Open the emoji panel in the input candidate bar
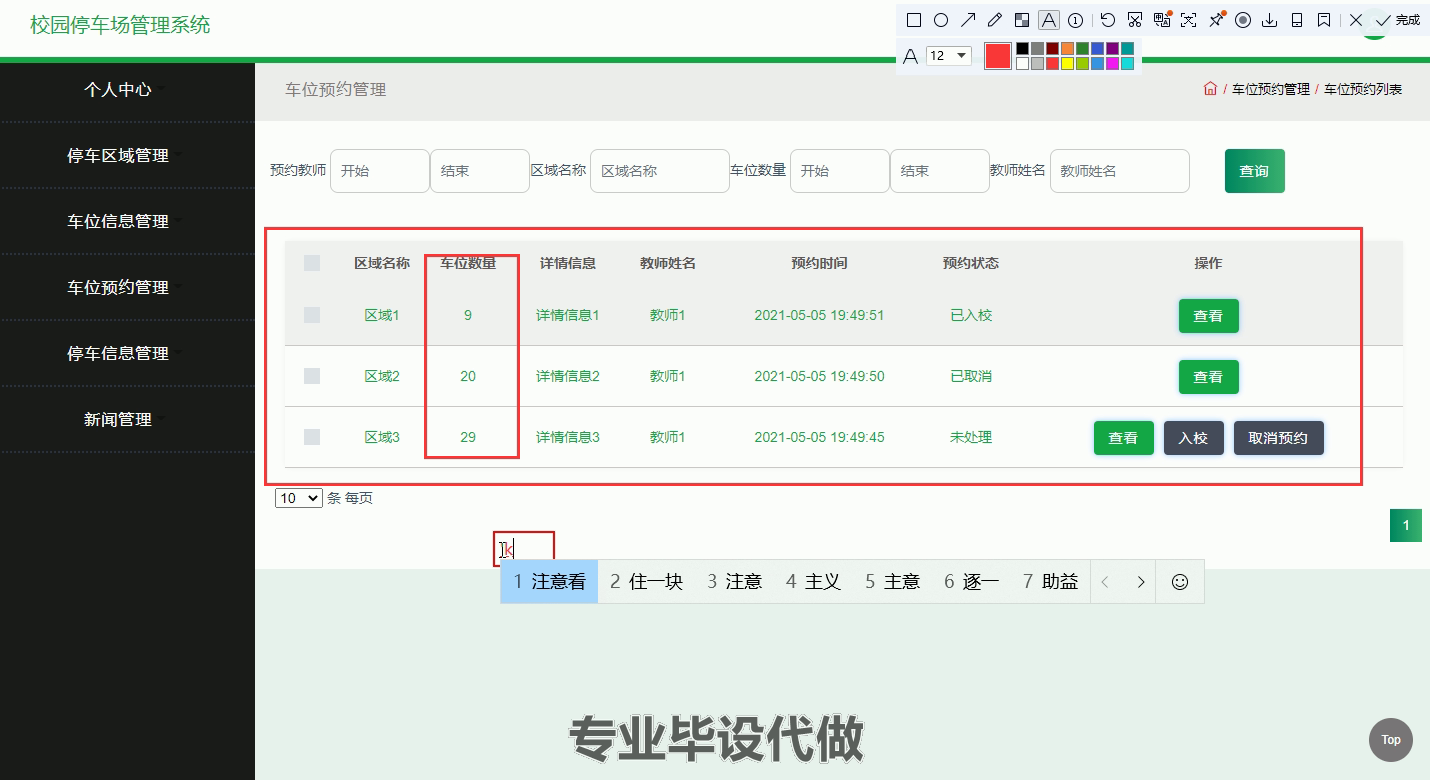1430x780 pixels. 1180,581
